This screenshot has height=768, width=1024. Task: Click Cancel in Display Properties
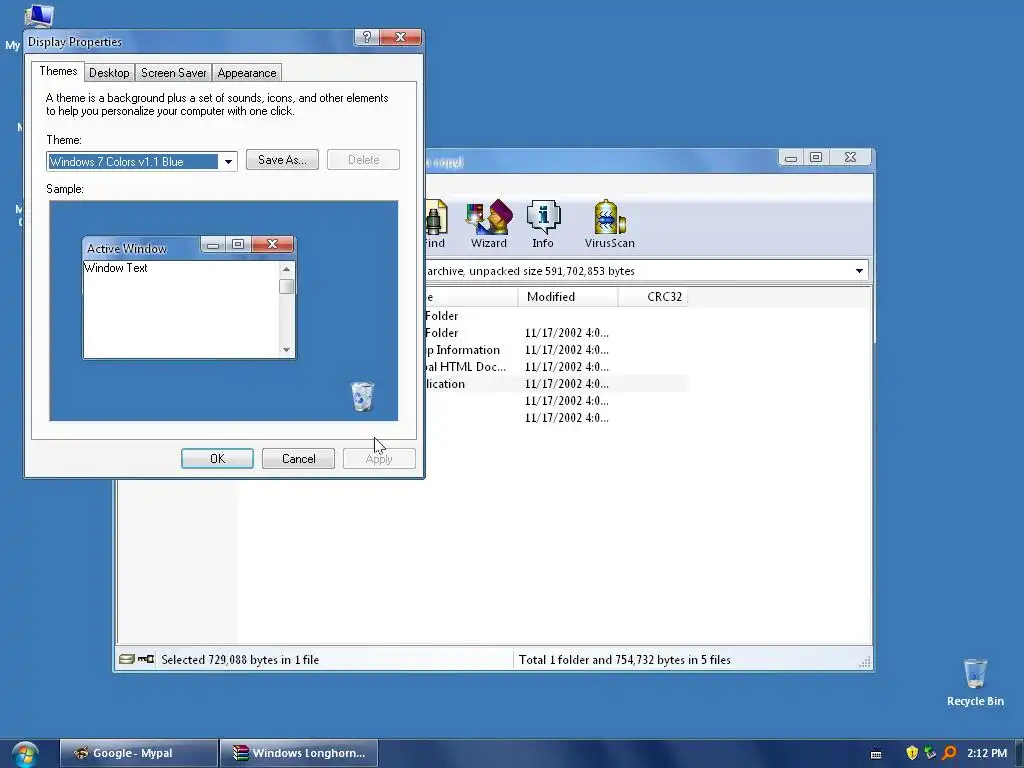coord(298,458)
